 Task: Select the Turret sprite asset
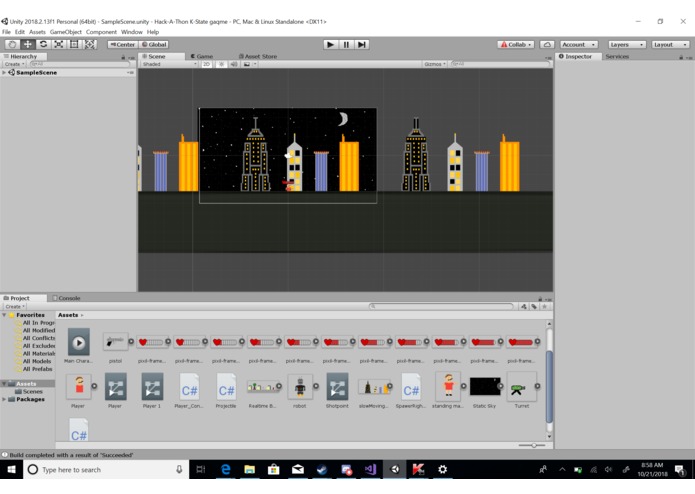tap(522, 391)
